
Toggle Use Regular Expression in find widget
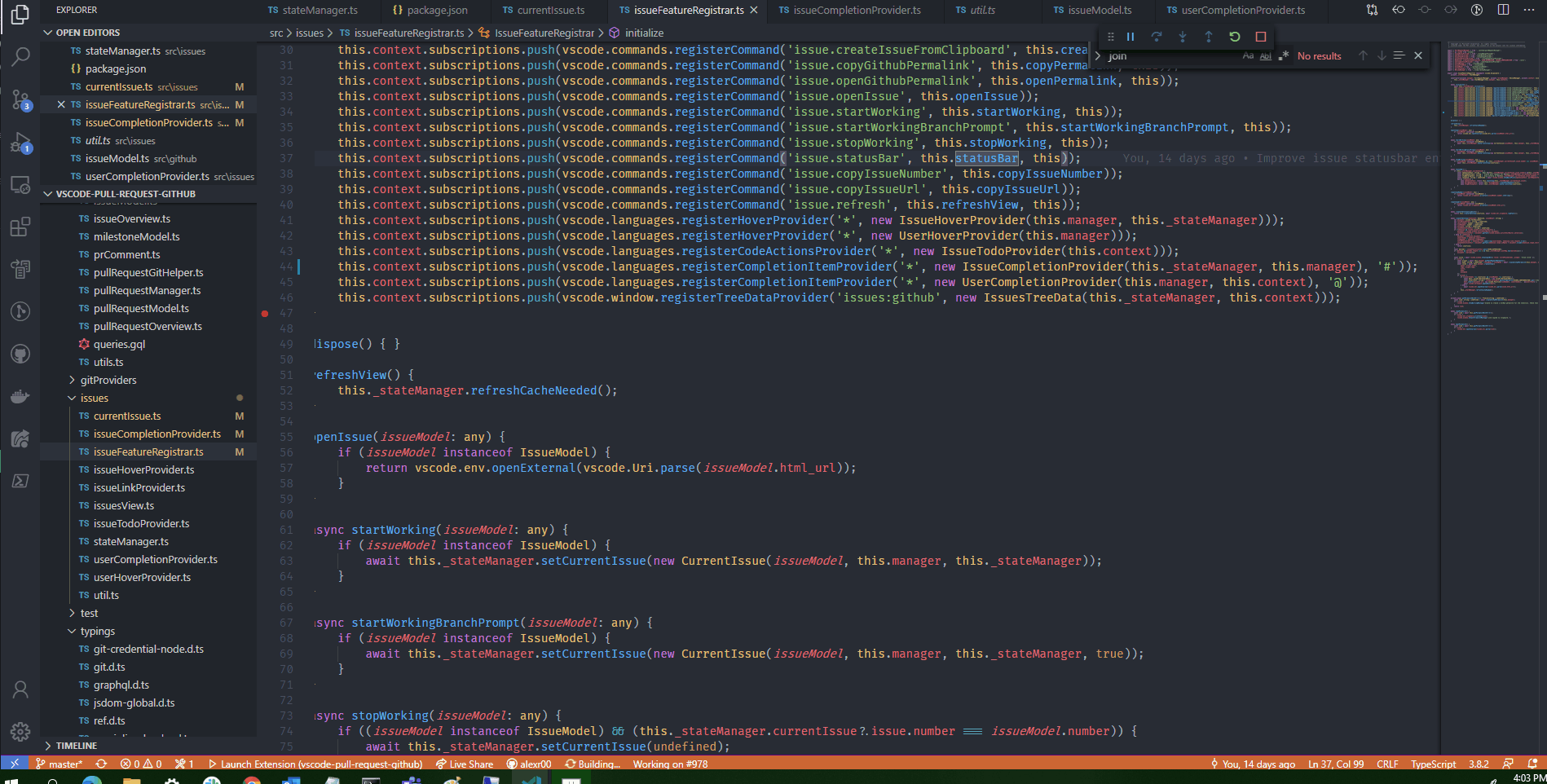pyautogui.click(x=1283, y=55)
